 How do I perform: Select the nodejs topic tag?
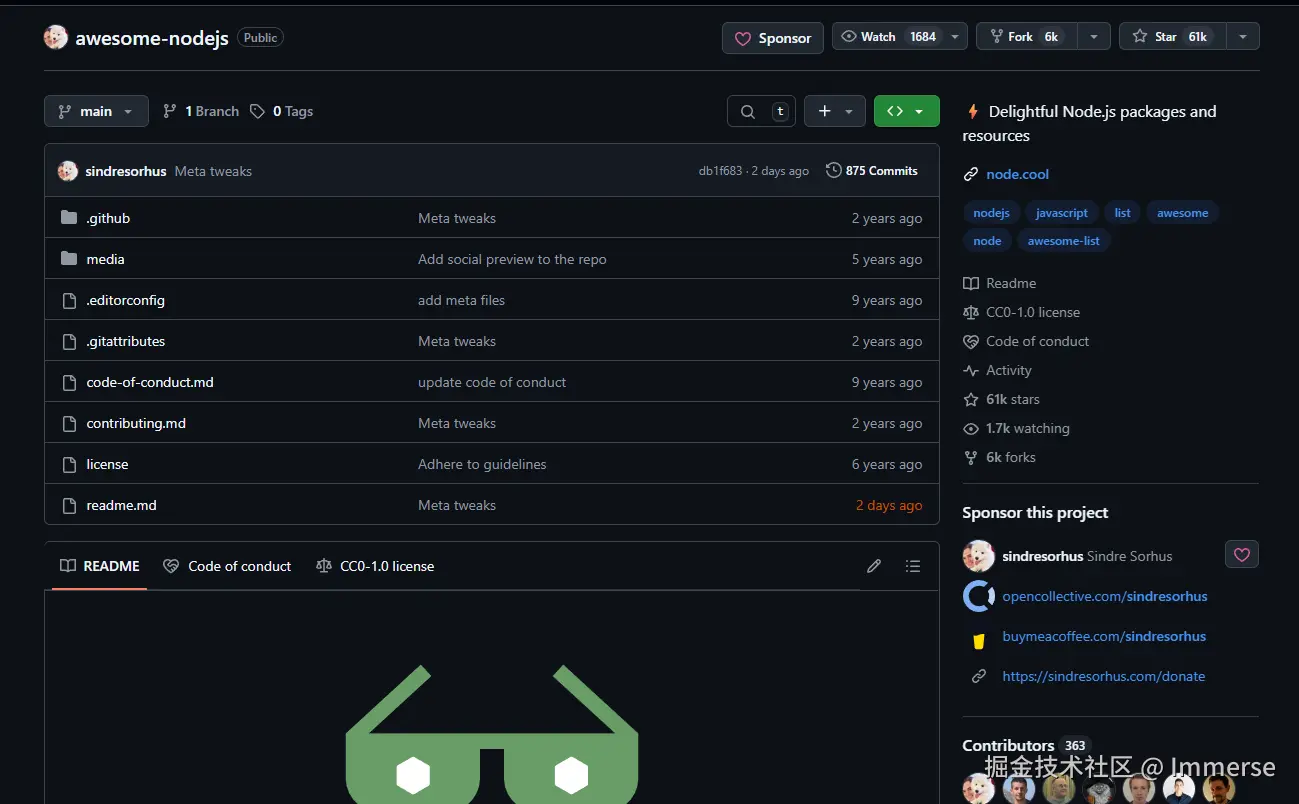[x=991, y=213]
